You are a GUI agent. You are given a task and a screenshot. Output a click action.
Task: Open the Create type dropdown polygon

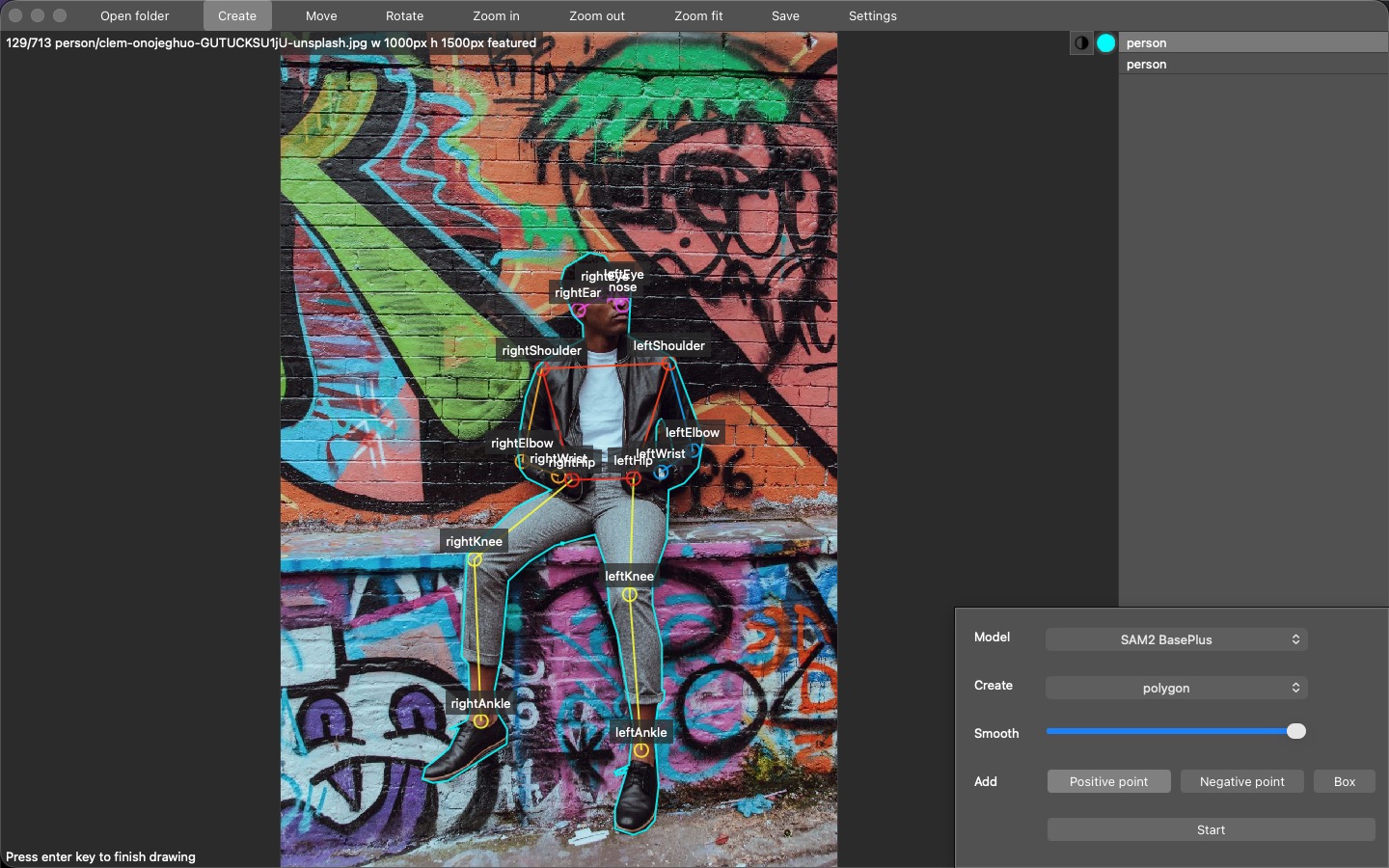pyautogui.click(x=1176, y=688)
